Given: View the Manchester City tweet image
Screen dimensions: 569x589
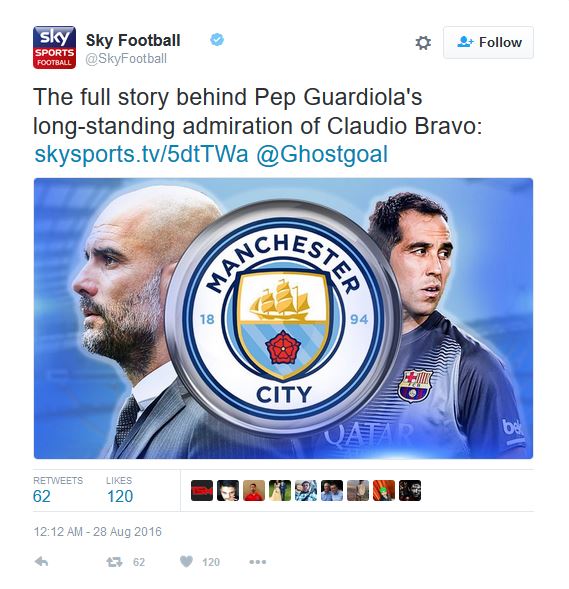Looking at the screenshot, I should click(283, 318).
